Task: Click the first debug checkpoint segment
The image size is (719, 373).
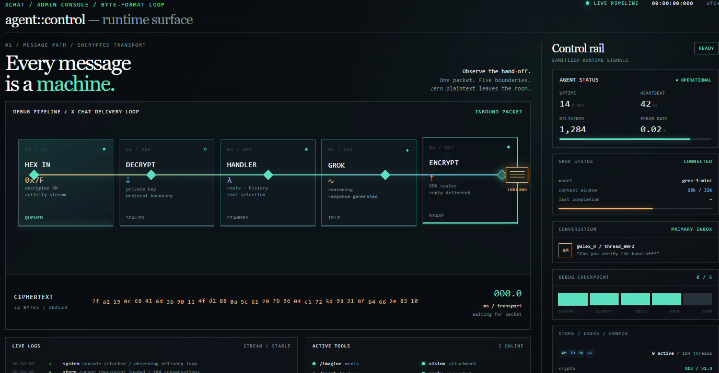Action: (573, 299)
